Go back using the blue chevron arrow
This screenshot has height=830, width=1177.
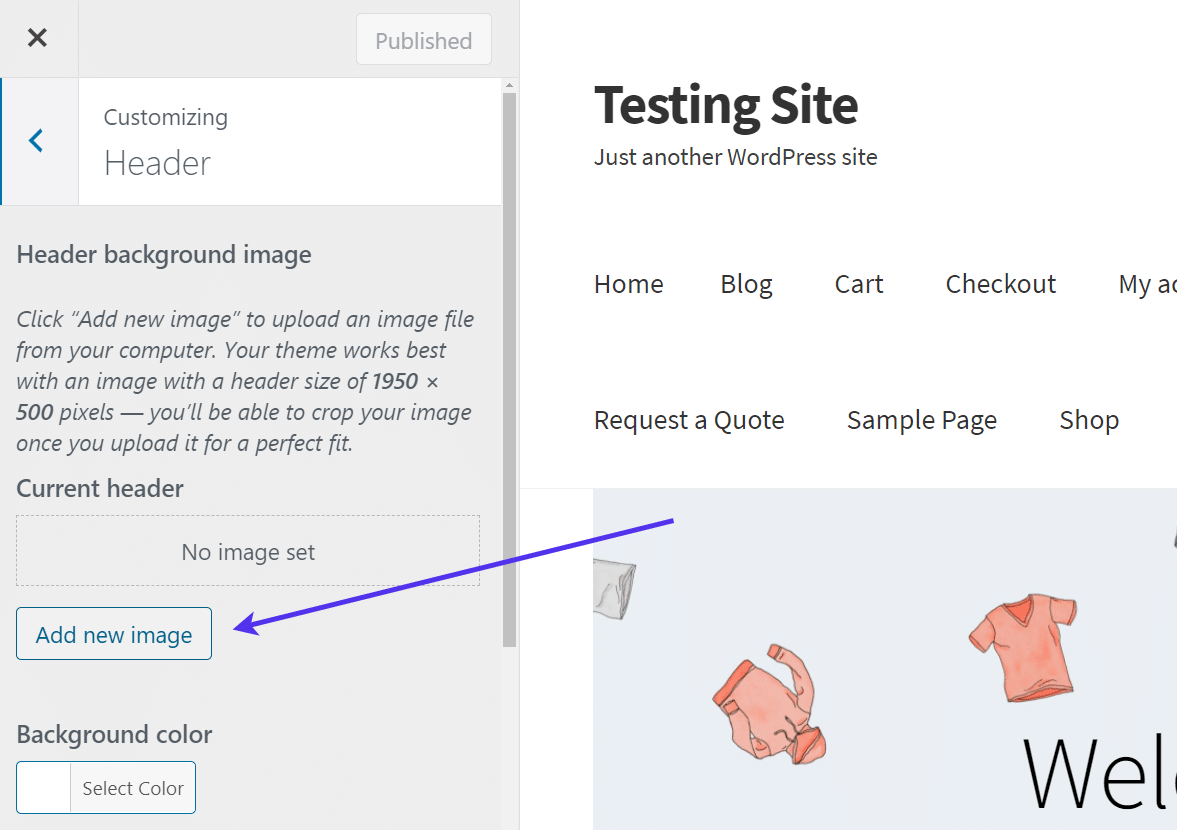pos(37,140)
